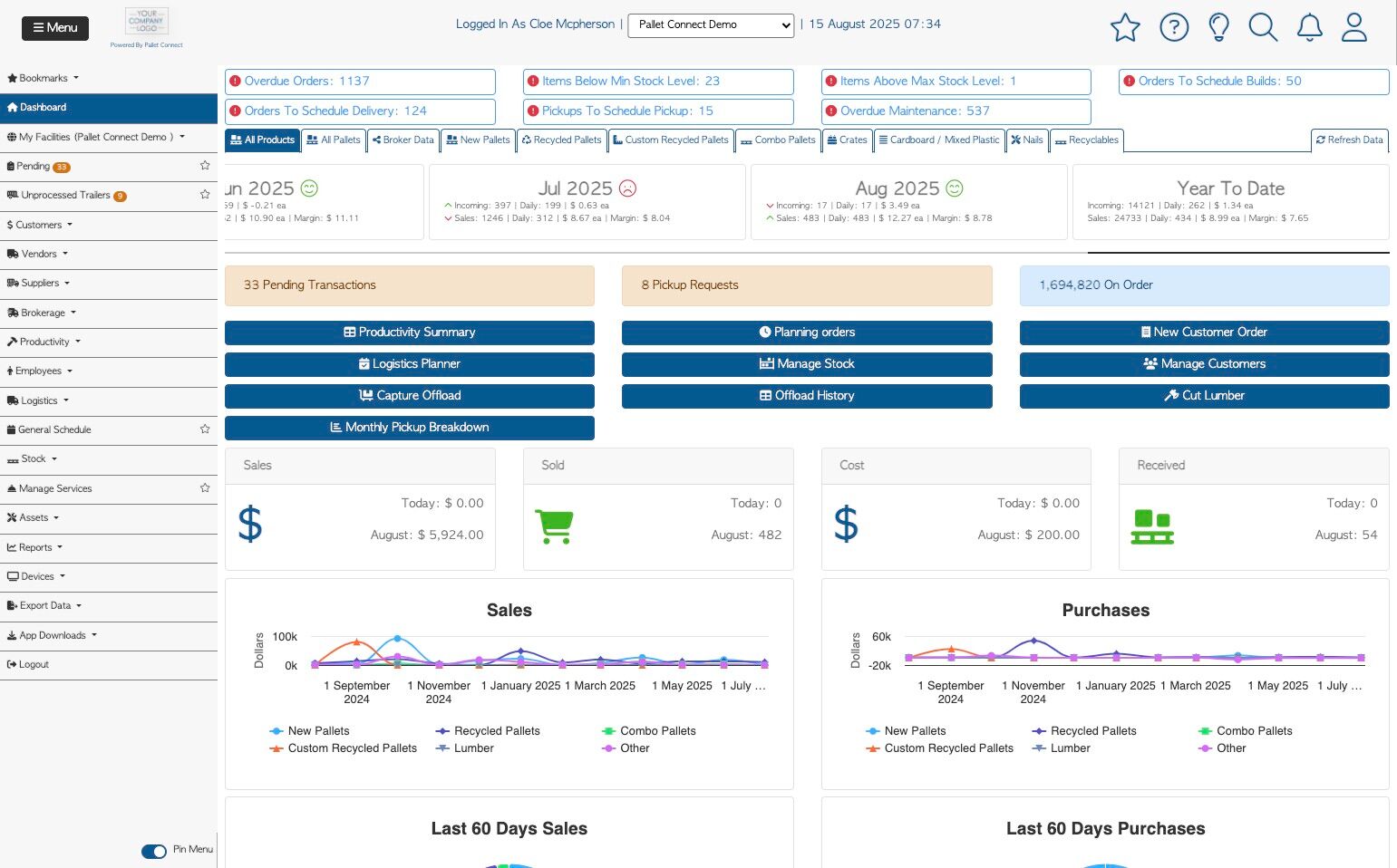Open the bookmarks star icon in header
Image resolution: width=1397 pixels, height=868 pixels.
click(x=1125, y=27)
